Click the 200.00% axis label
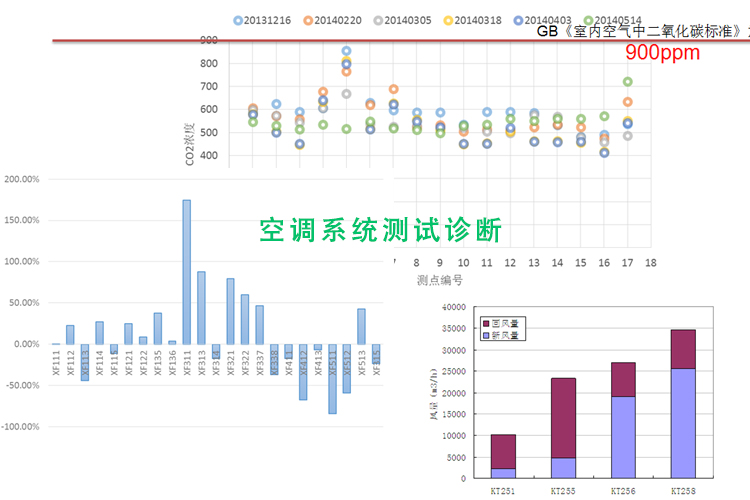Image resolution: width=750 pixels, height=500 pixels. [22, 180]
